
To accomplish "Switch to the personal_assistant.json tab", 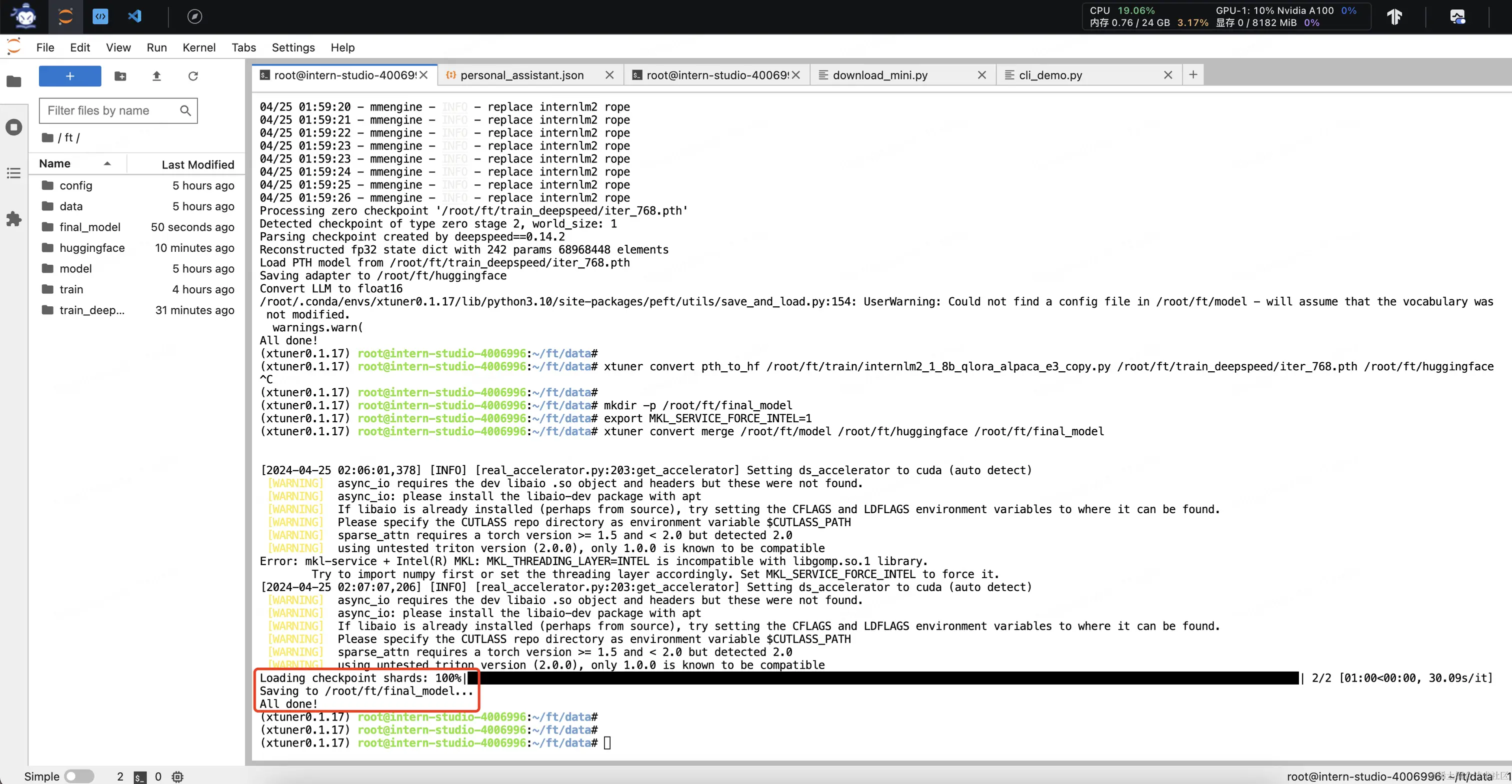I will [521, 75].
